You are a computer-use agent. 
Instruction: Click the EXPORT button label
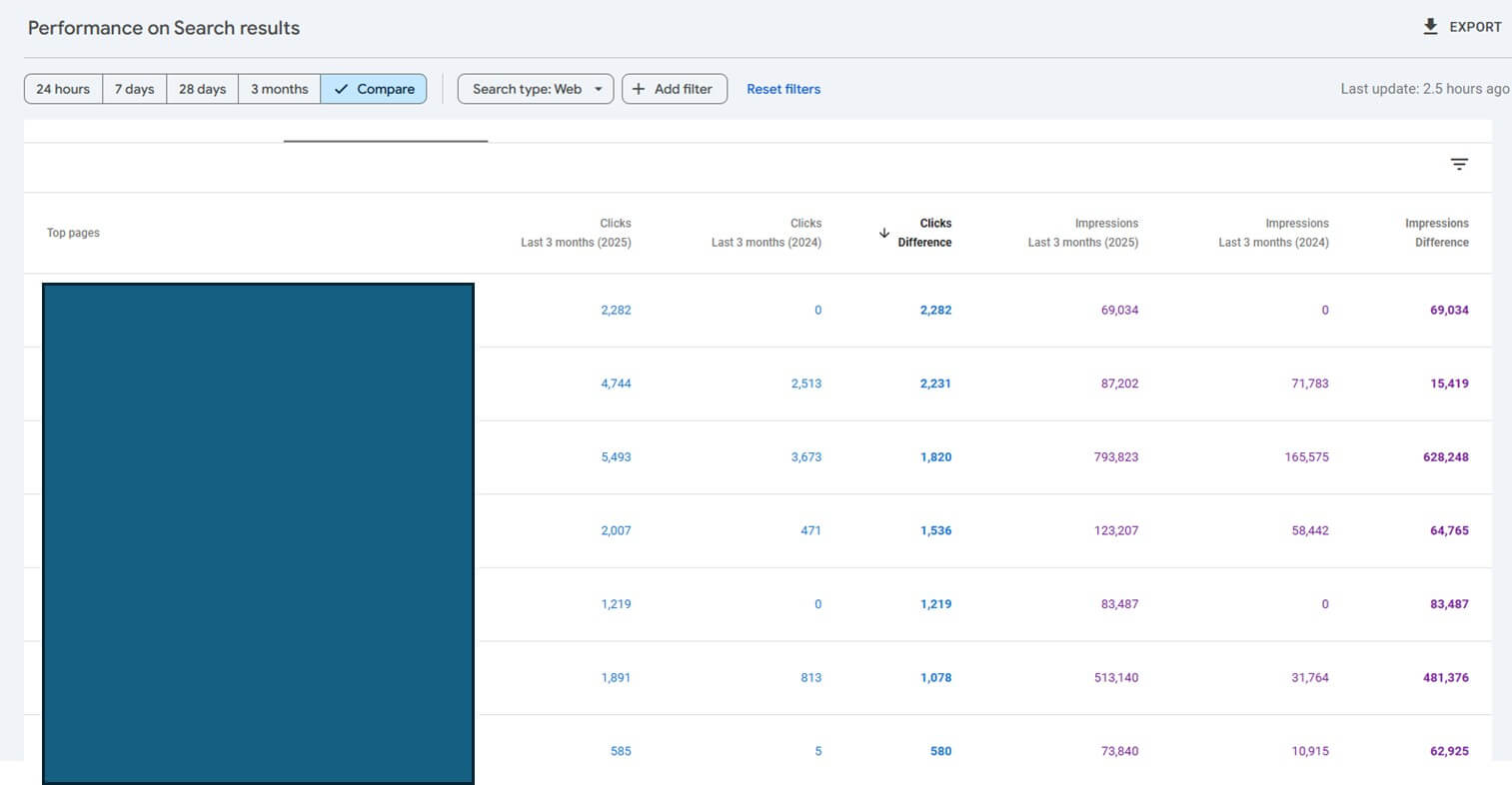tap(1475, 27)
